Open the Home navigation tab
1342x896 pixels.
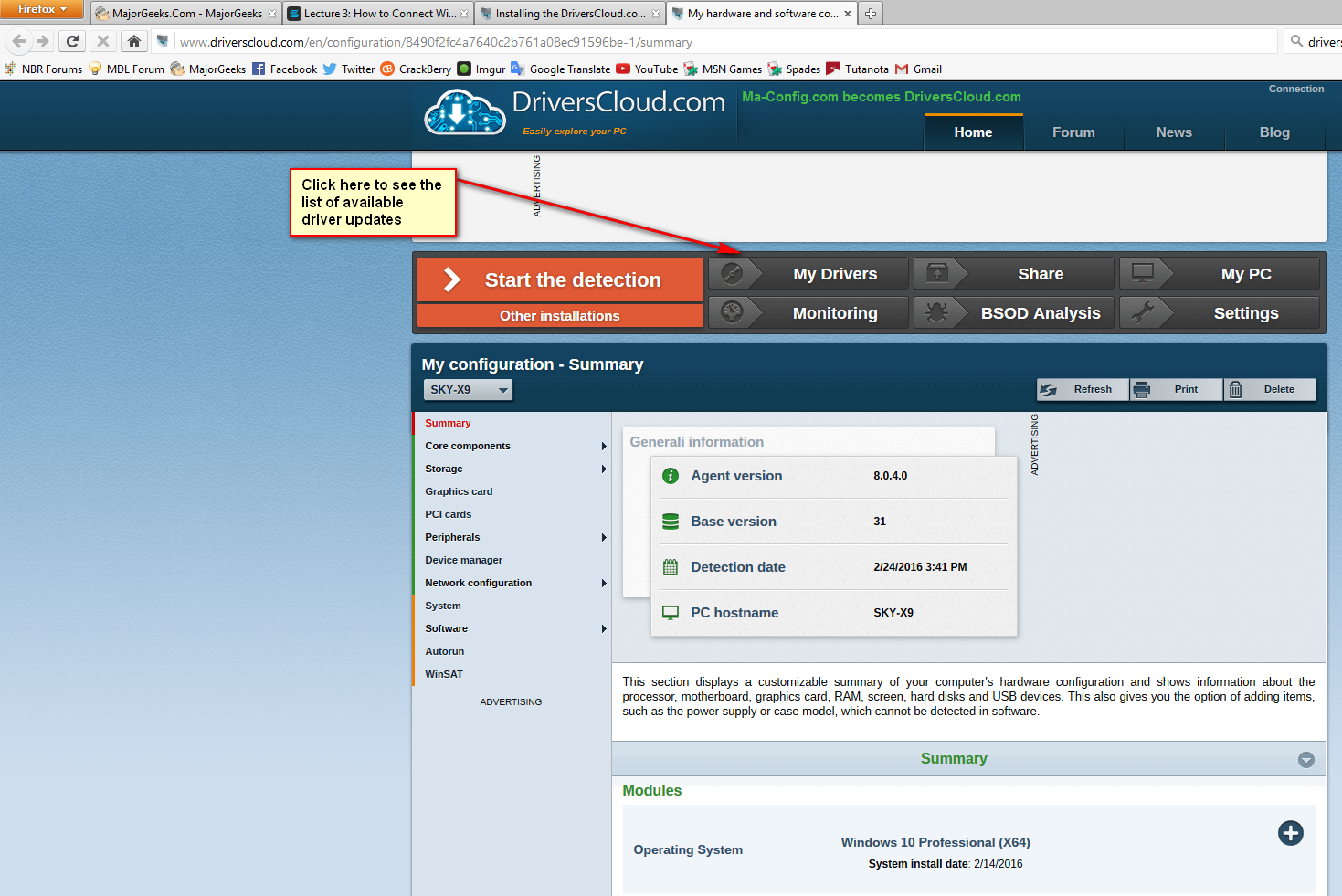(x=973, y=132)
